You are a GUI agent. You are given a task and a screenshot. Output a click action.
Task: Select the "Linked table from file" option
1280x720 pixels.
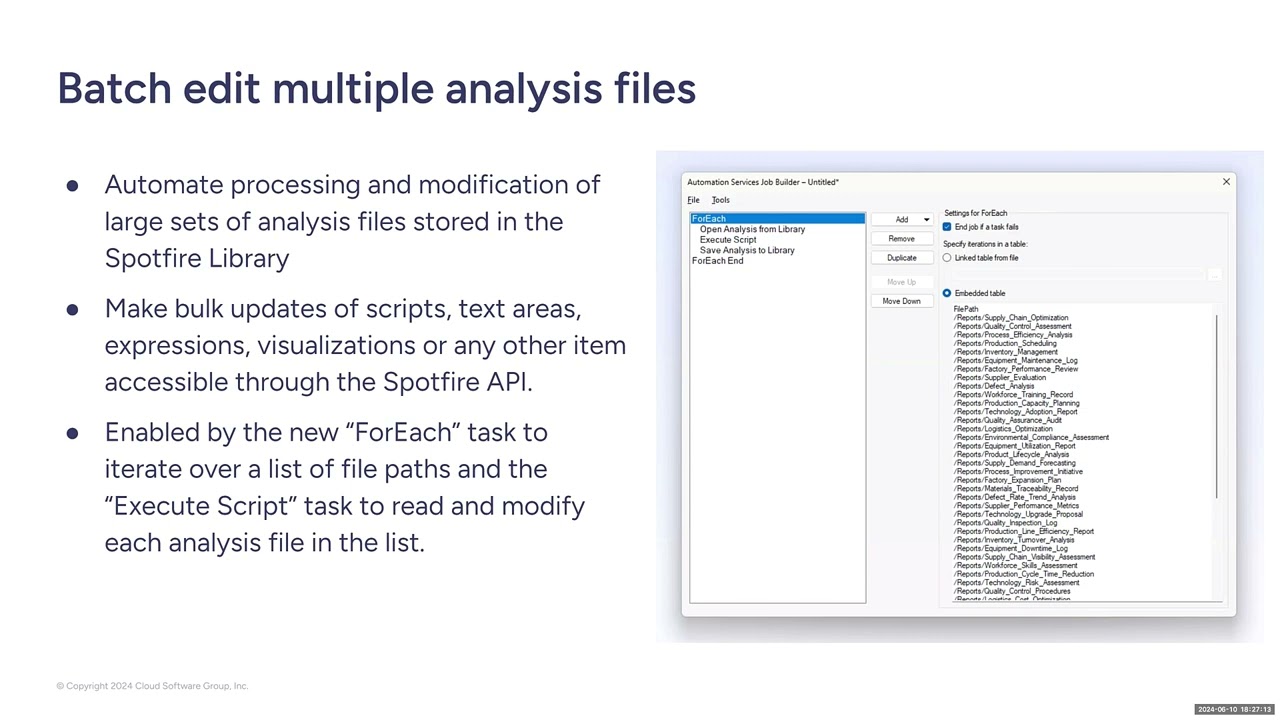[x=947, y=257]
